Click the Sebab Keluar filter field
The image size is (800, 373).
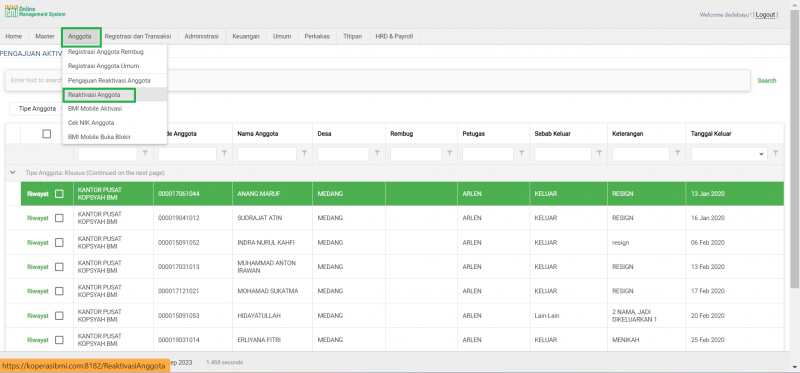coord(563,154)
